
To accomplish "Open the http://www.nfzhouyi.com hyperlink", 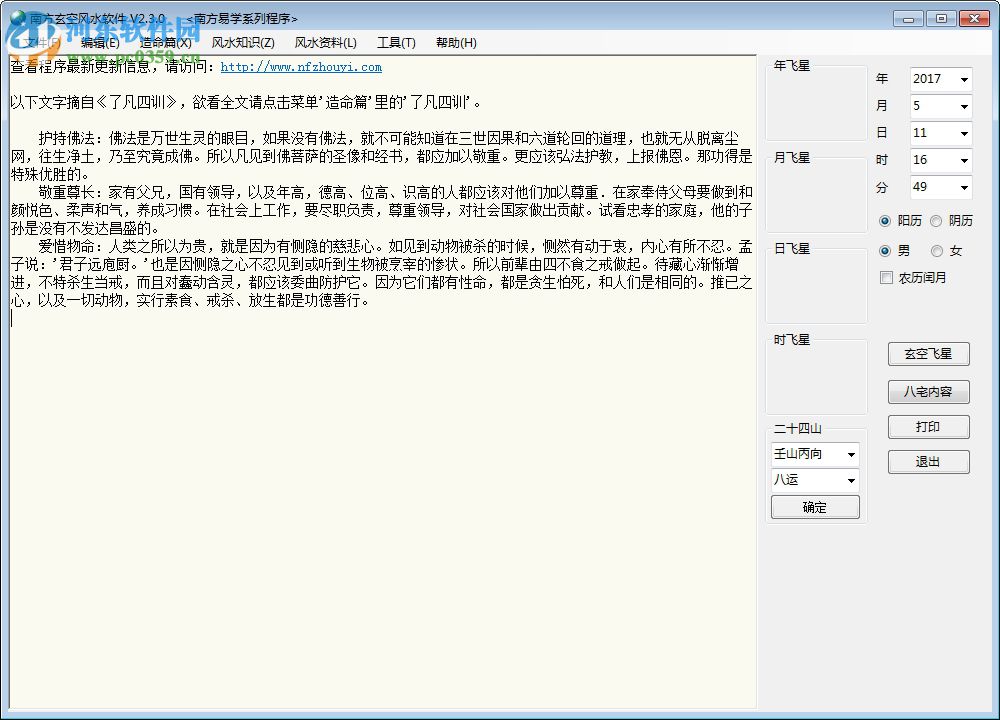I will (x=302, y=67).
